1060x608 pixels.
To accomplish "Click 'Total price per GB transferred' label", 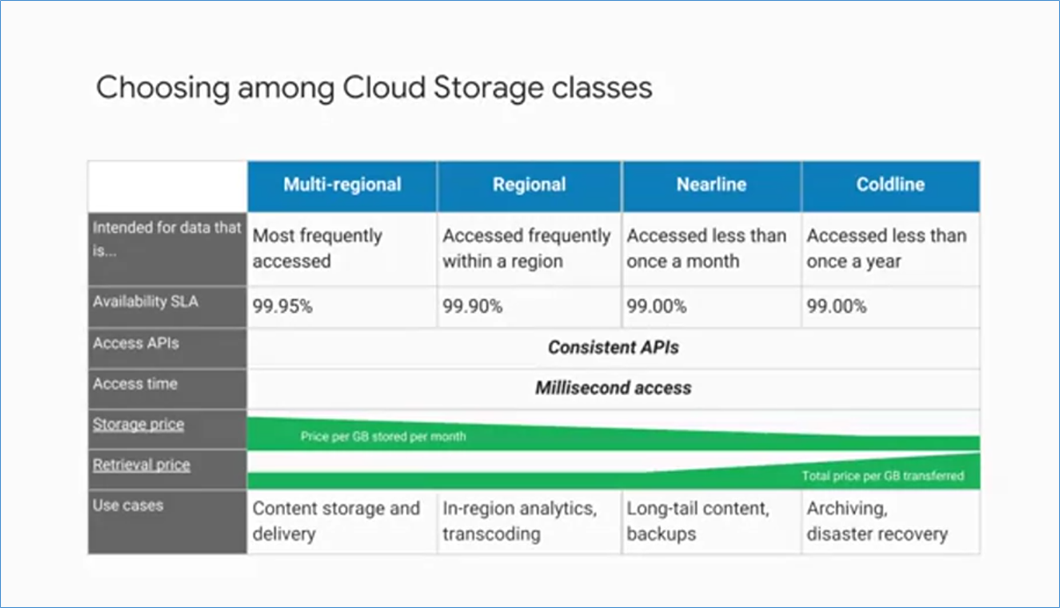I will pyautogui.click(x=883, y=475).
